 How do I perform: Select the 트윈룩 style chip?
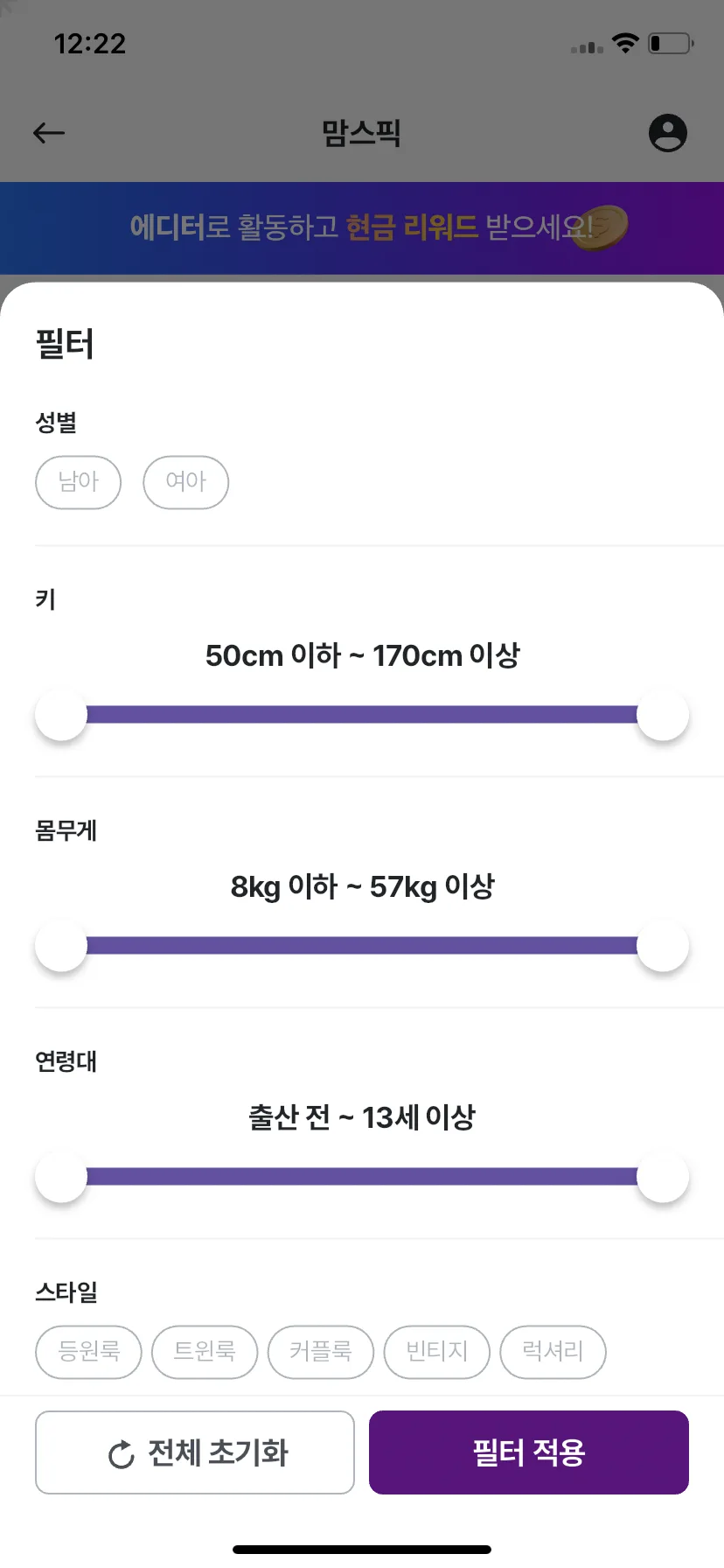(x=205, y=1352)
